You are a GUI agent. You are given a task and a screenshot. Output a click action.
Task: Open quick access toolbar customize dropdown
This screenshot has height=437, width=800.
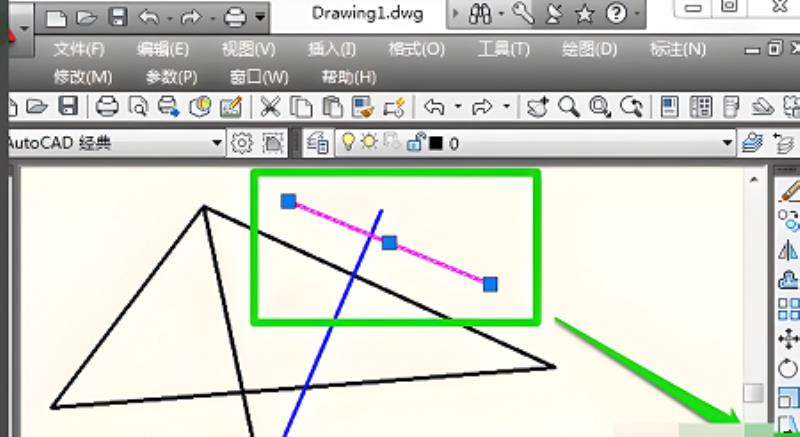tap(260, 18)
